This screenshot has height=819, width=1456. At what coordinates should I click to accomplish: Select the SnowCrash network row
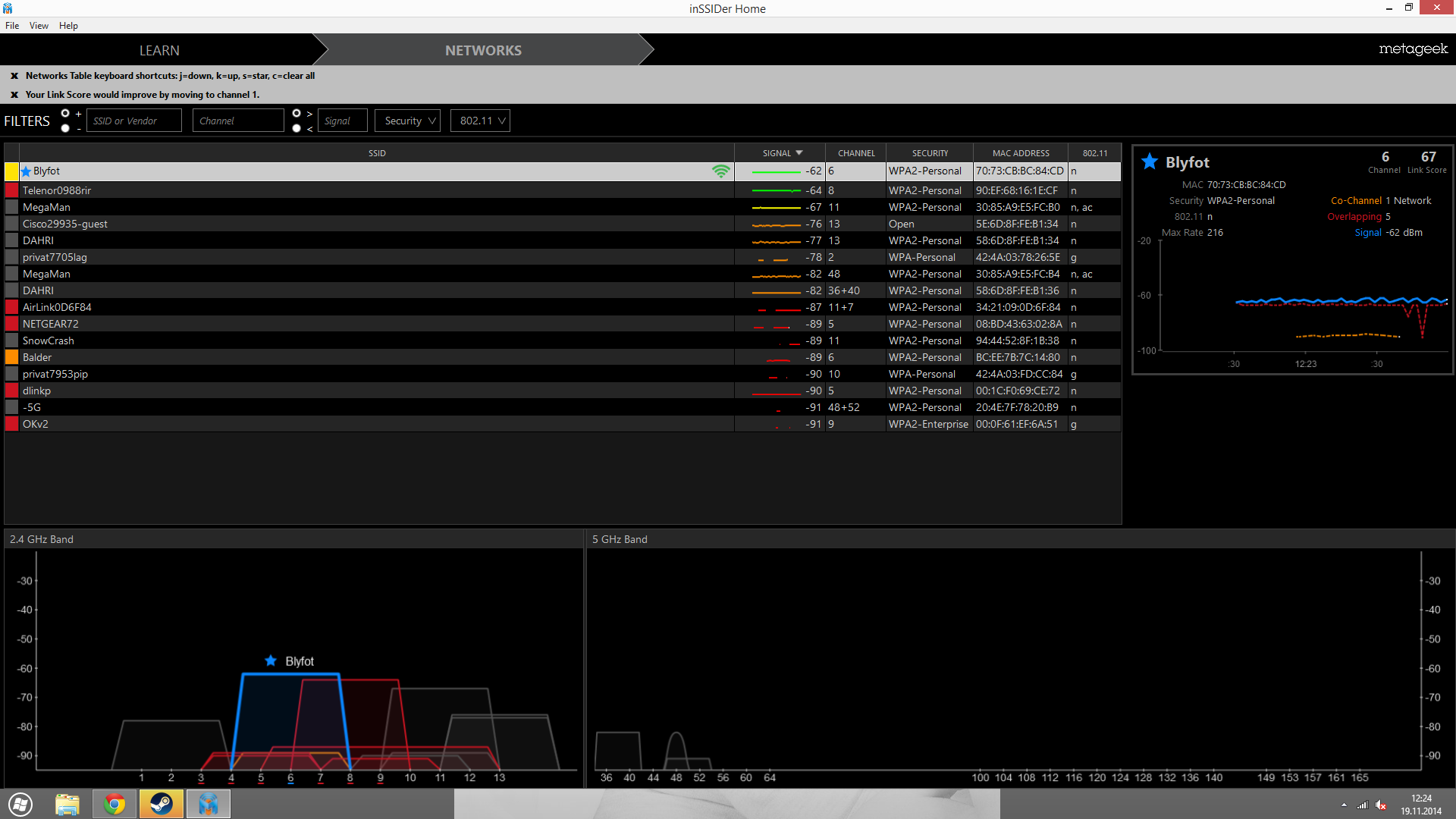[563, 340]
